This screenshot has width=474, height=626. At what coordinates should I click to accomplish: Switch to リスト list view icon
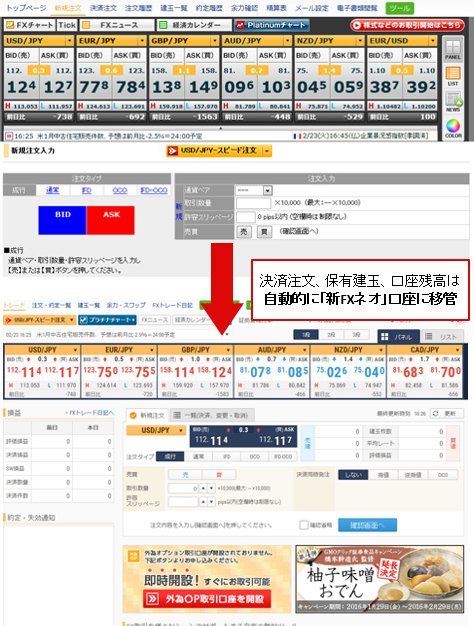(x=442, y=337)
